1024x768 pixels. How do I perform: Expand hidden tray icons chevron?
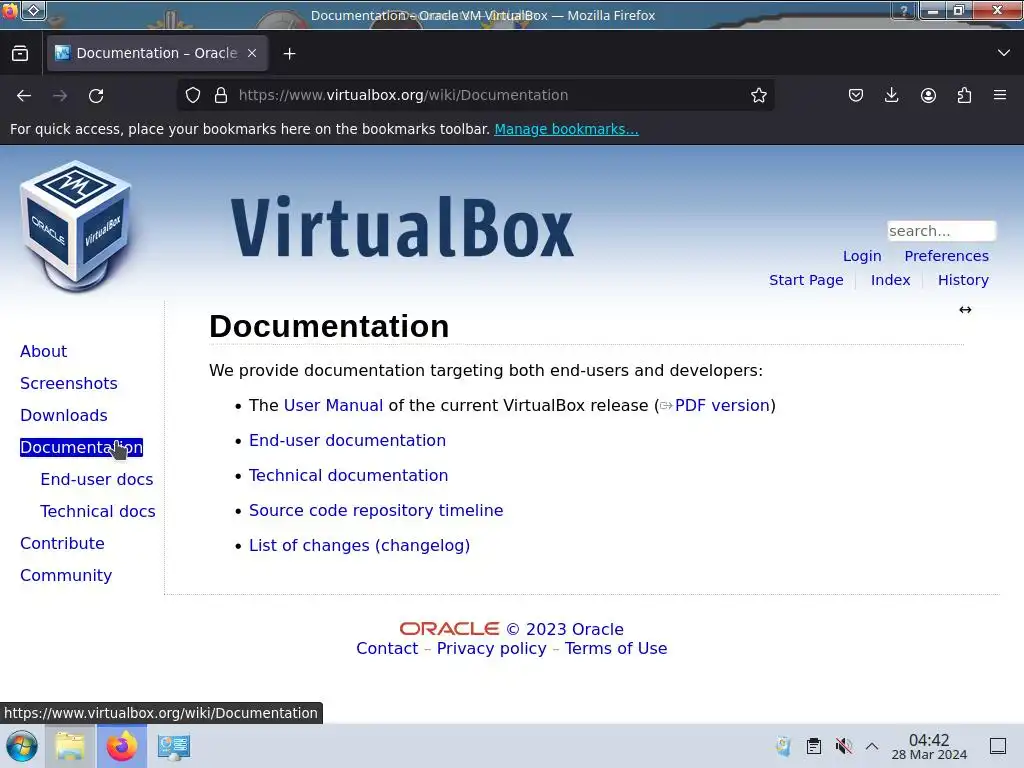tap(872, 746)
